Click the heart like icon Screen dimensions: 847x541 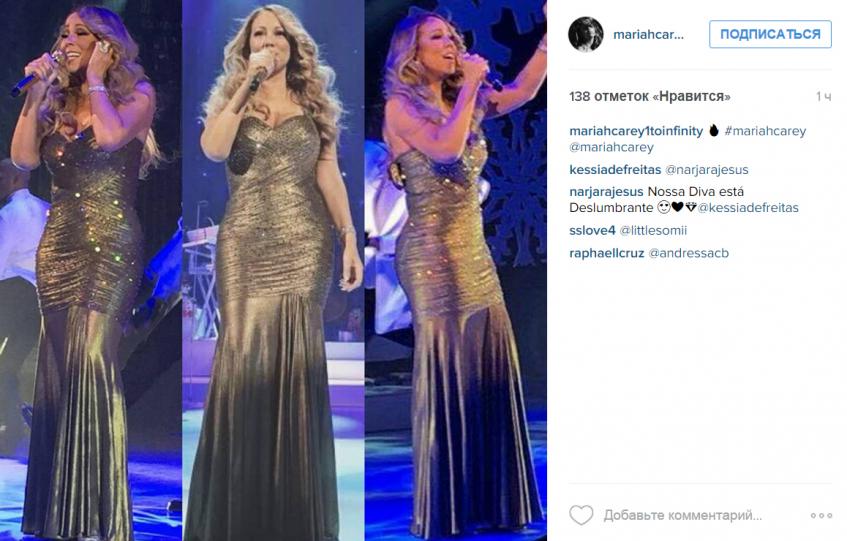[x=581, y=515]
